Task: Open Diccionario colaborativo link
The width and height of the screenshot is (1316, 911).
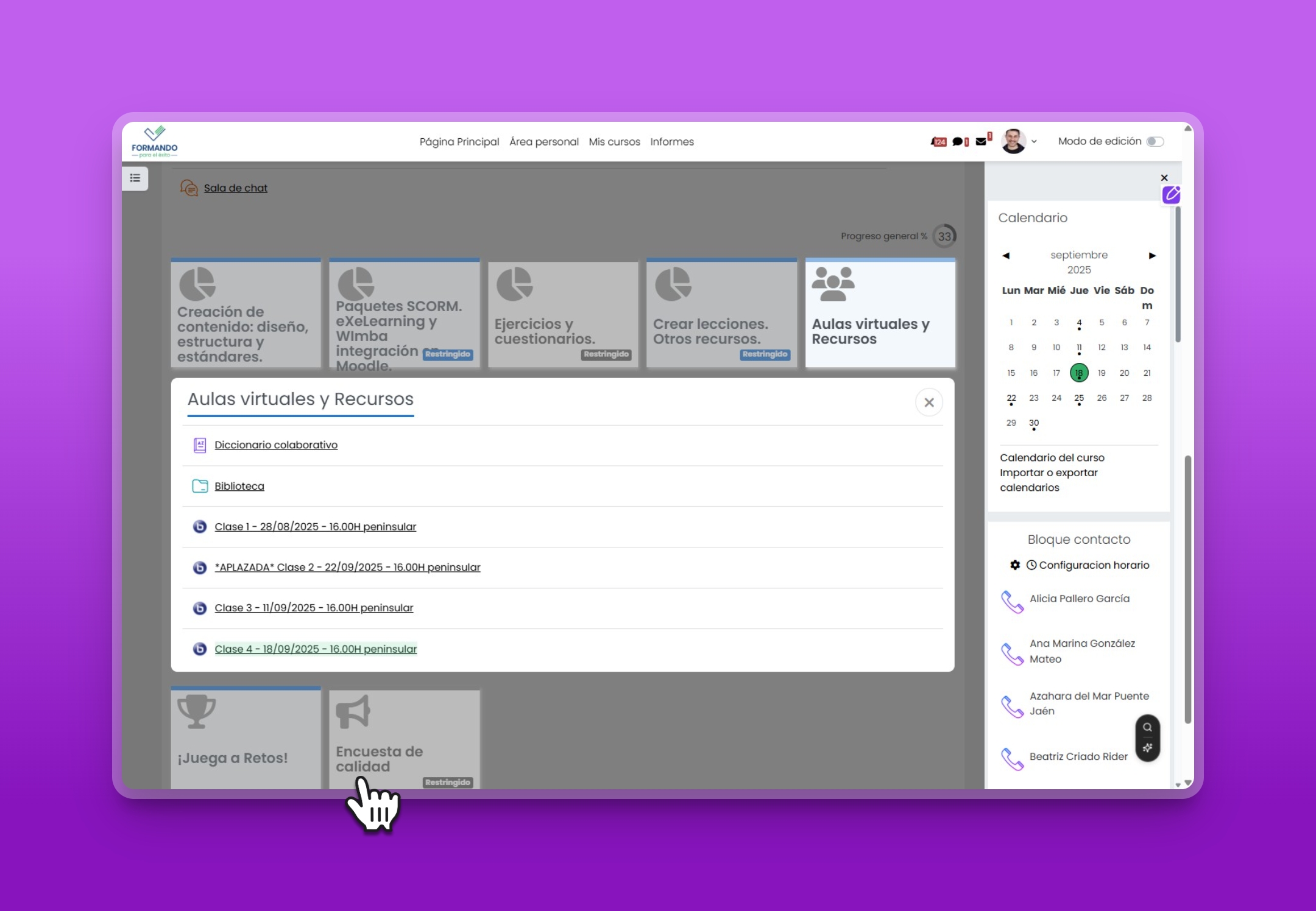Action: [275, 445]
